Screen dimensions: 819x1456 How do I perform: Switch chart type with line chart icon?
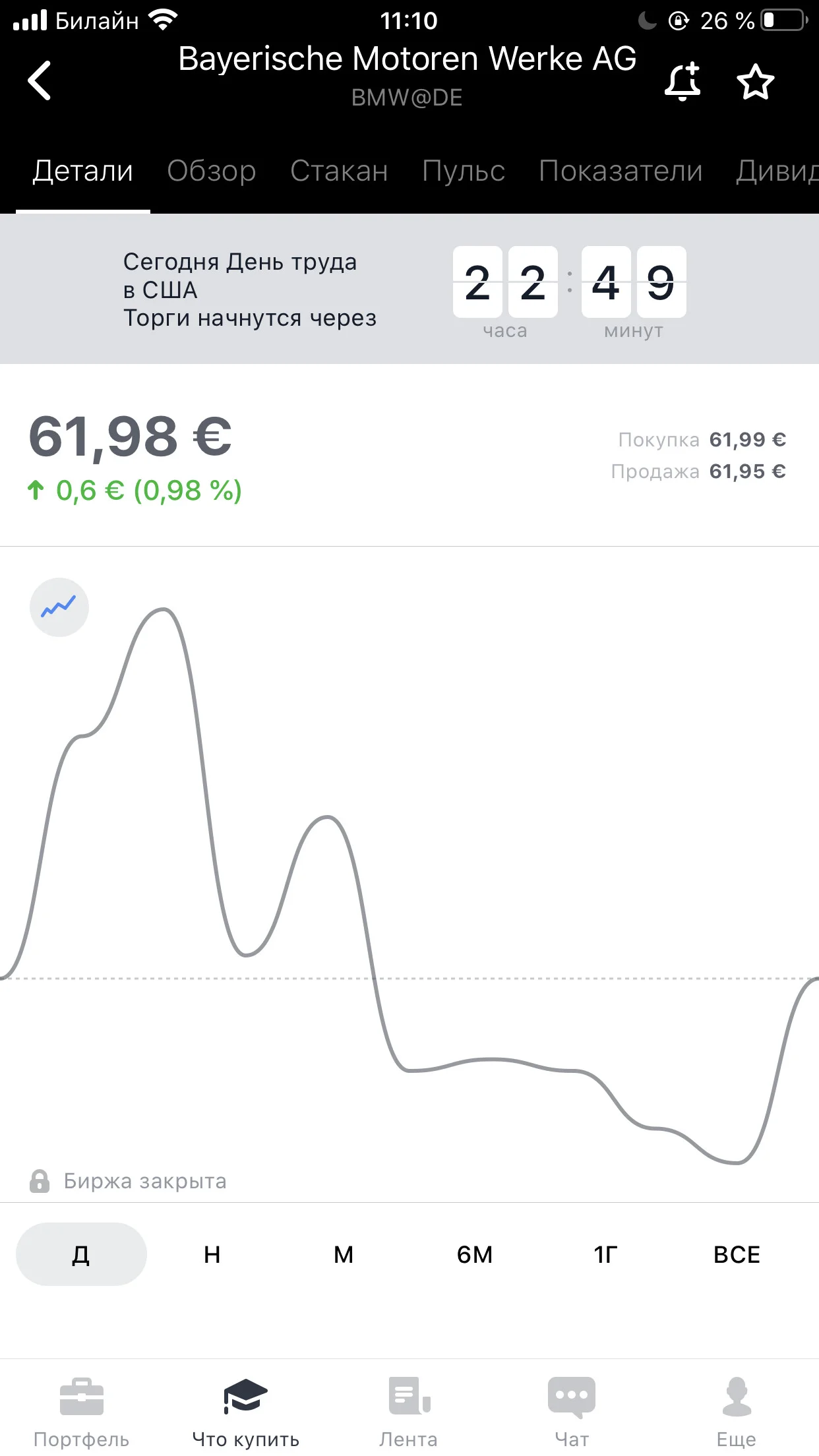59,607
